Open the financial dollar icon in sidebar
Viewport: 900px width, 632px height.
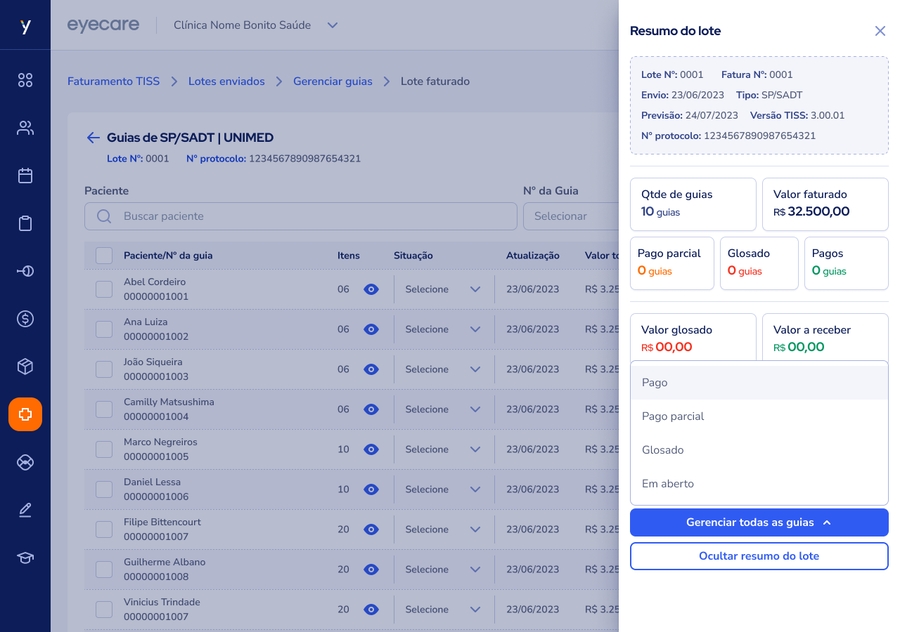point(25,319)
